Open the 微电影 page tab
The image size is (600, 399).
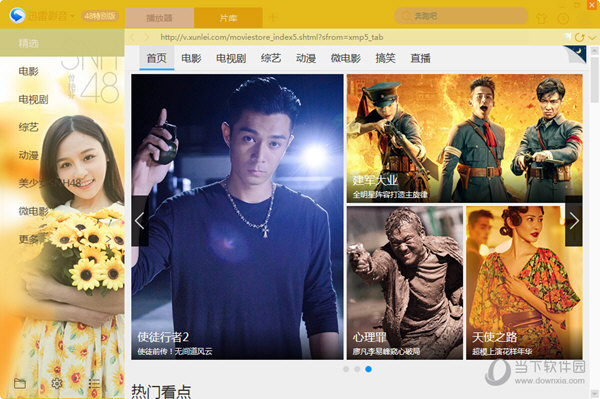pyautogui.click(x=346, y=58)
